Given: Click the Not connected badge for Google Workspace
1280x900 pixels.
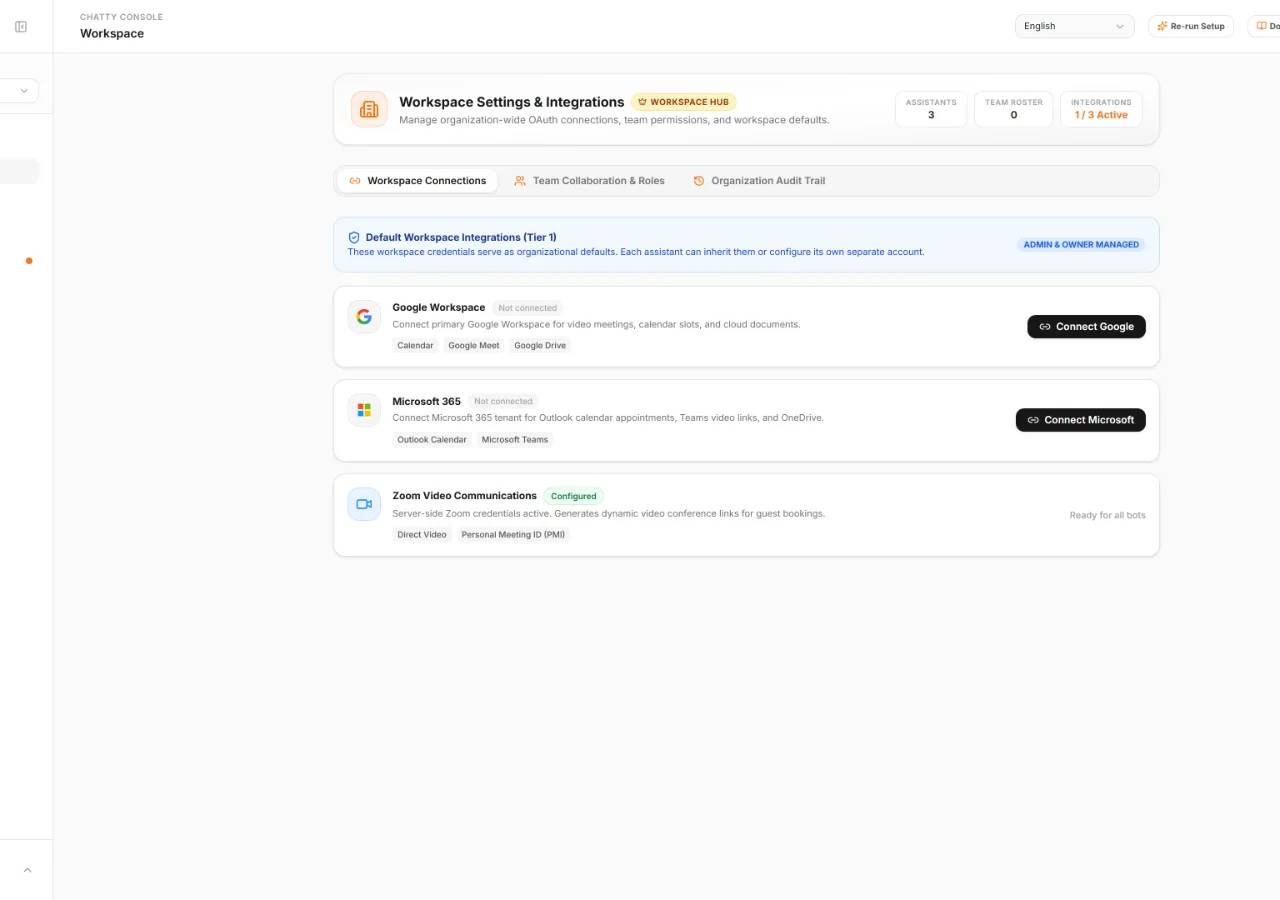Looking at the screenshot, I should pos(528,308).
